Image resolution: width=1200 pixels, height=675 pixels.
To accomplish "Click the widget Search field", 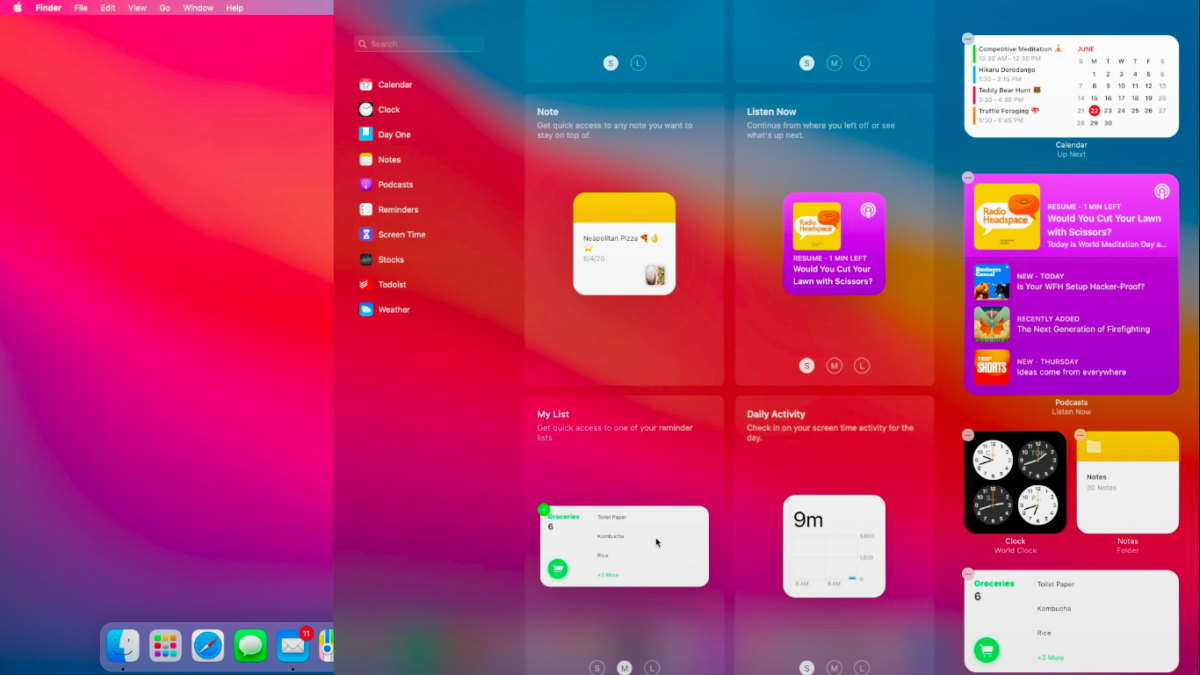I will pyautogui.click(x=419, y=44).
